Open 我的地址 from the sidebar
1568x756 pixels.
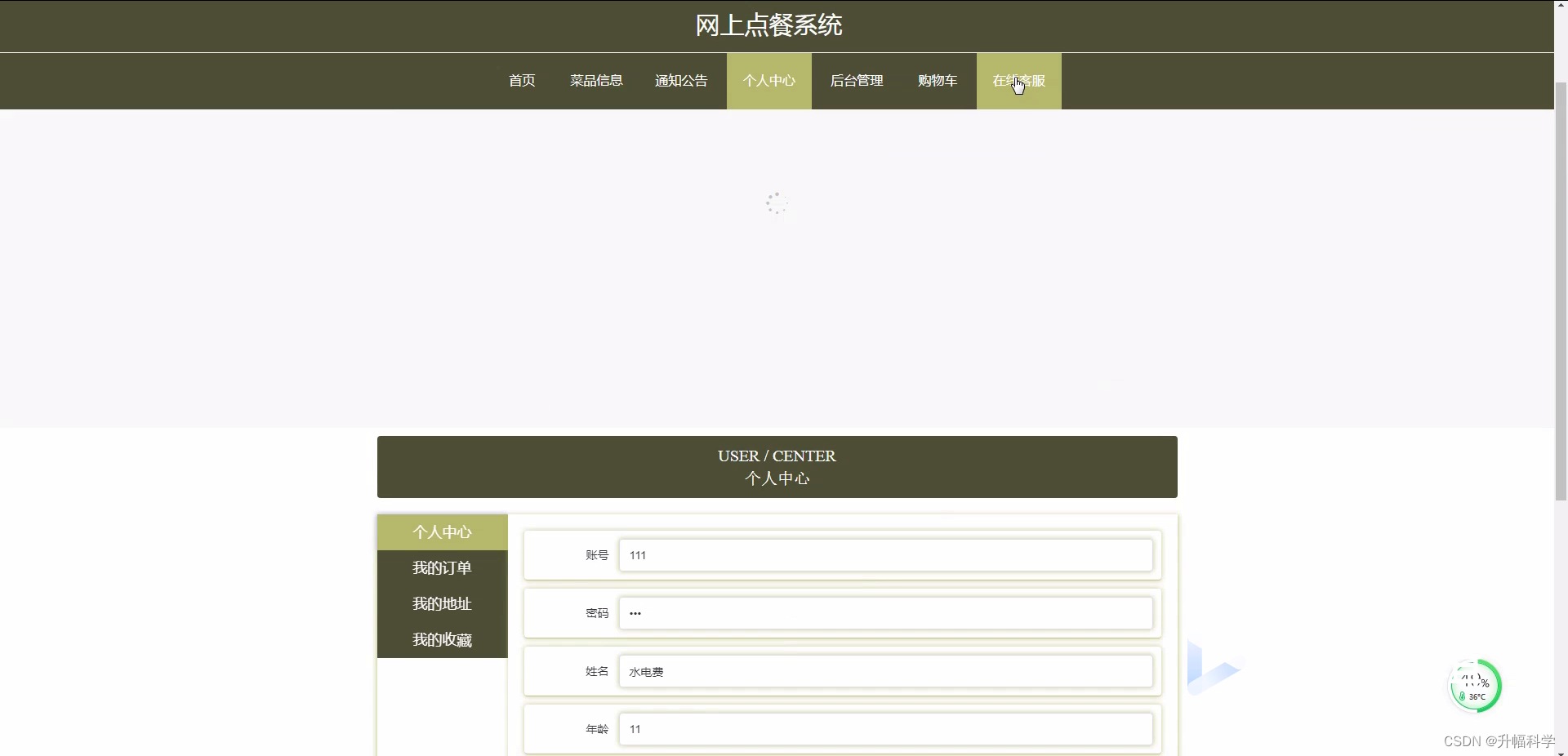[x=442, y=604]
